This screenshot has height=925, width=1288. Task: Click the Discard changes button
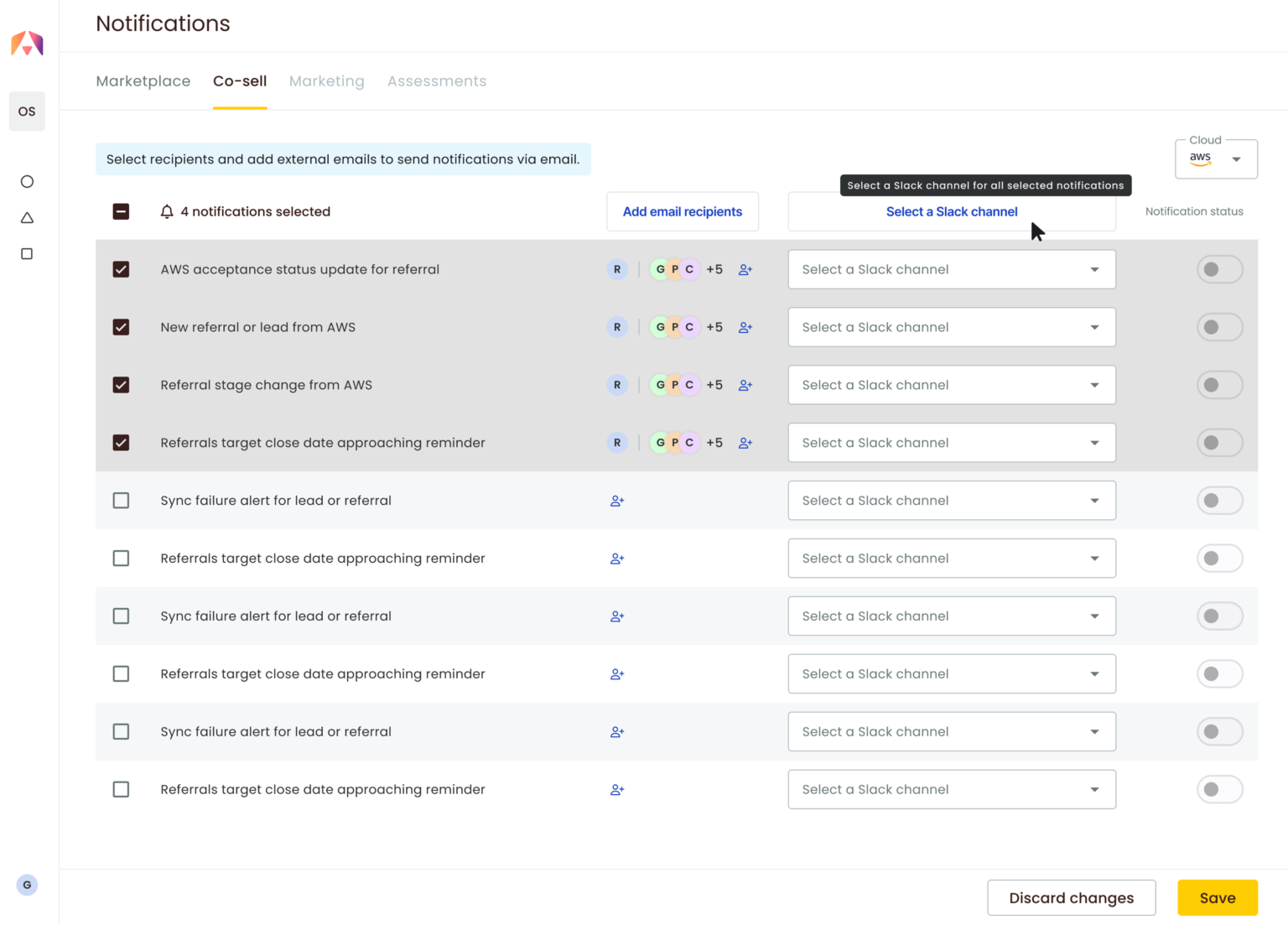coord(1071,898)
